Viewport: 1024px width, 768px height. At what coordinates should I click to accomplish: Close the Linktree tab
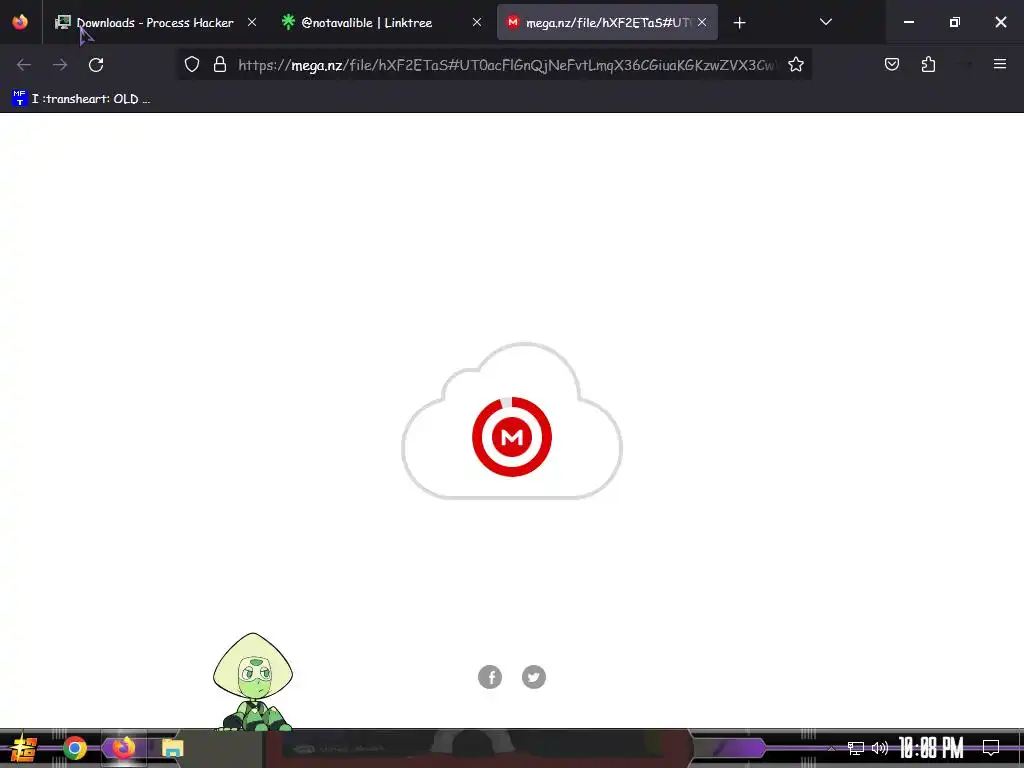[477, 22]
